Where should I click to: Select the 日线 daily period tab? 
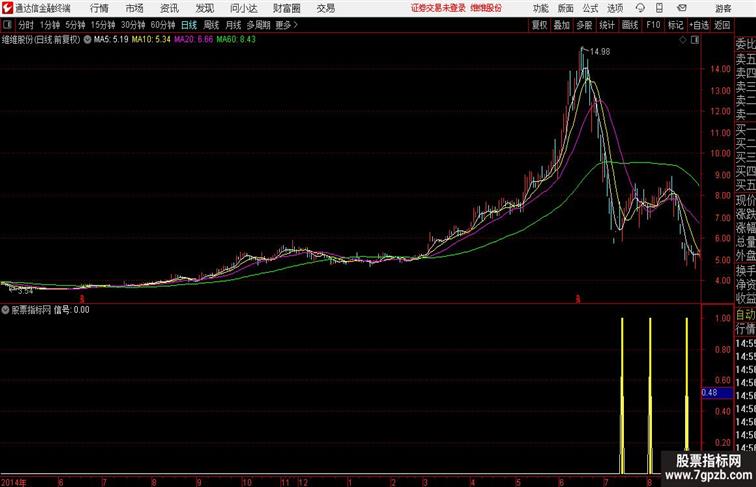[189, 25]
